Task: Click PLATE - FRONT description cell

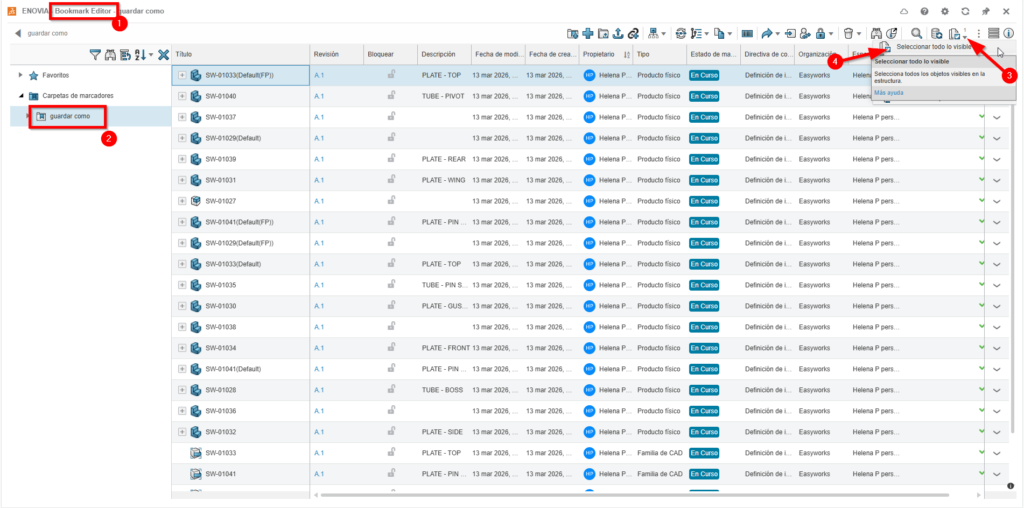Action: tap(445, 347)
